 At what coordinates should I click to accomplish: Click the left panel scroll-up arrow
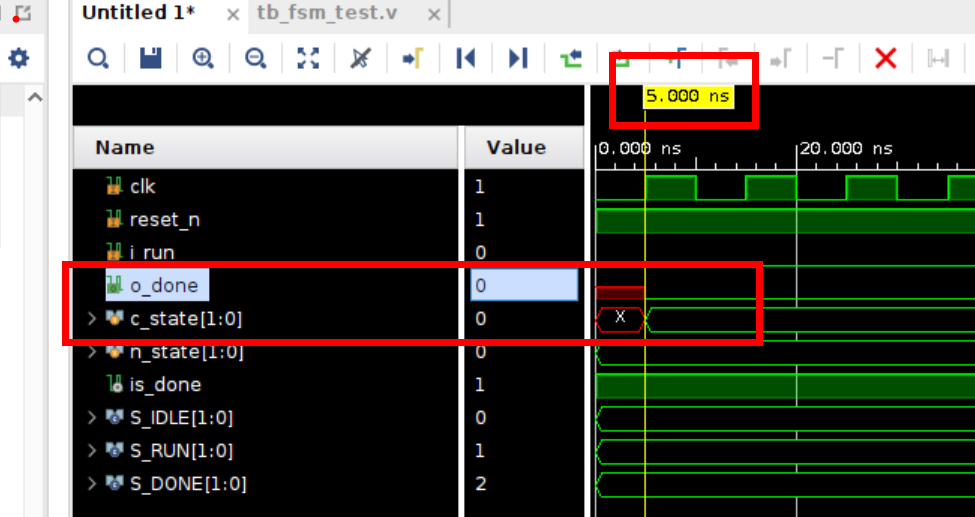pos(35,97)
